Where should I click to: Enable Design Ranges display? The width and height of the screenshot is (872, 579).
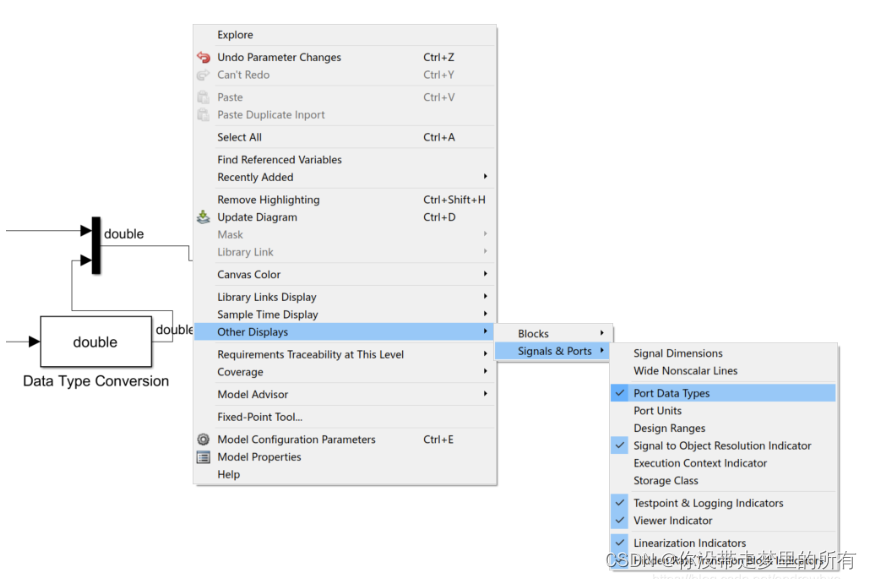[x=724, y=428]
